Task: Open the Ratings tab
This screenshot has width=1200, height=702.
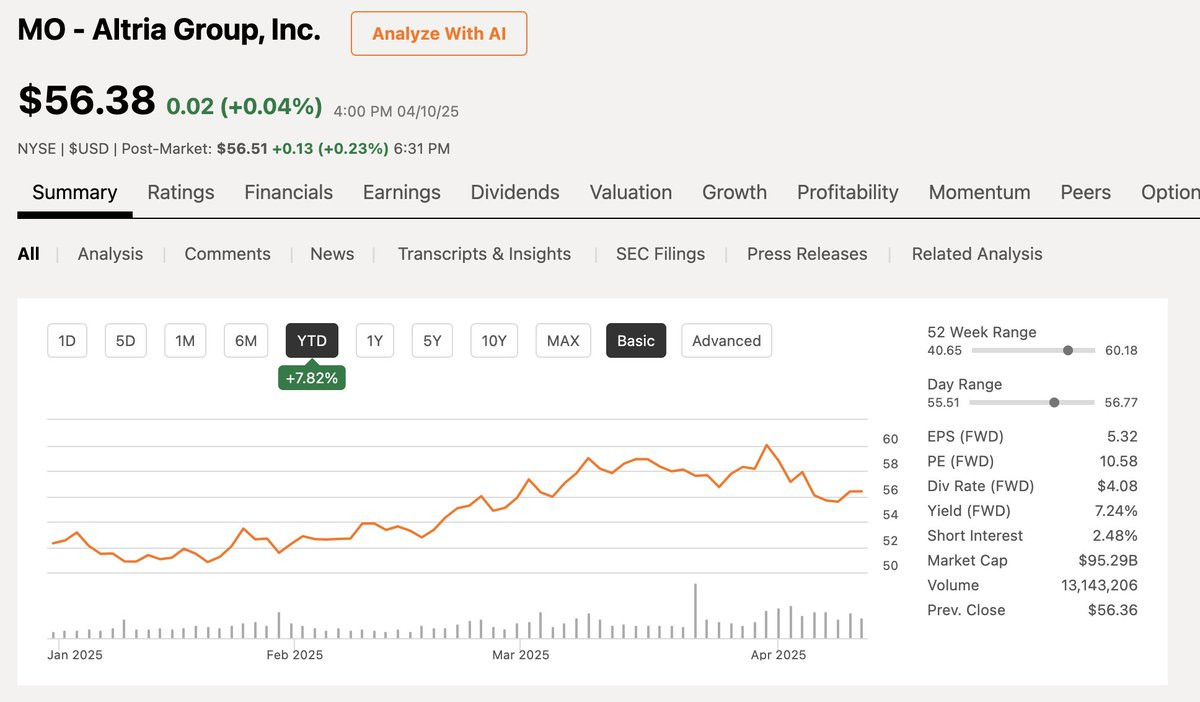Action: click(181, 192)
